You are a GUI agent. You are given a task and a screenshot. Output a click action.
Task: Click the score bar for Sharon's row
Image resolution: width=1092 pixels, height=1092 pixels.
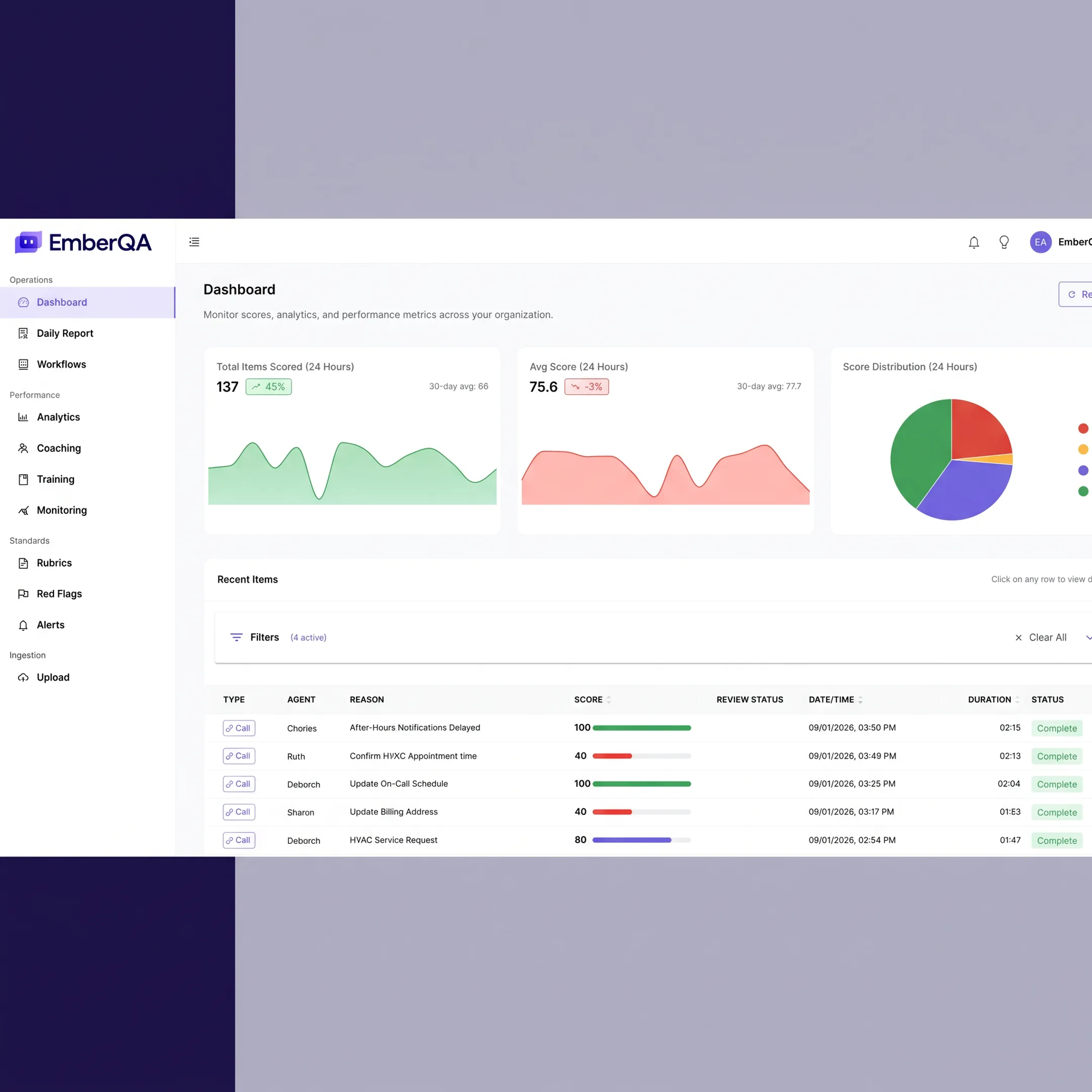642,811
